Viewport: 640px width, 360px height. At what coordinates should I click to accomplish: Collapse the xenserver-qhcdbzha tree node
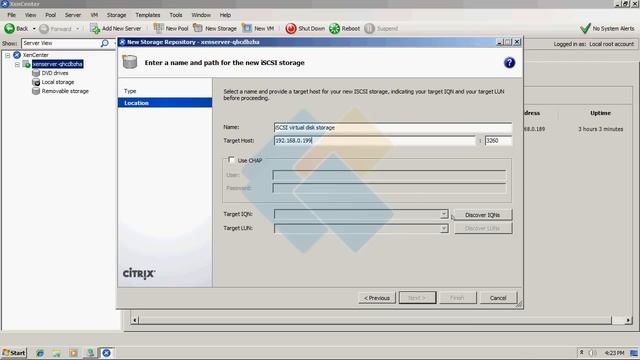point(17,64)
